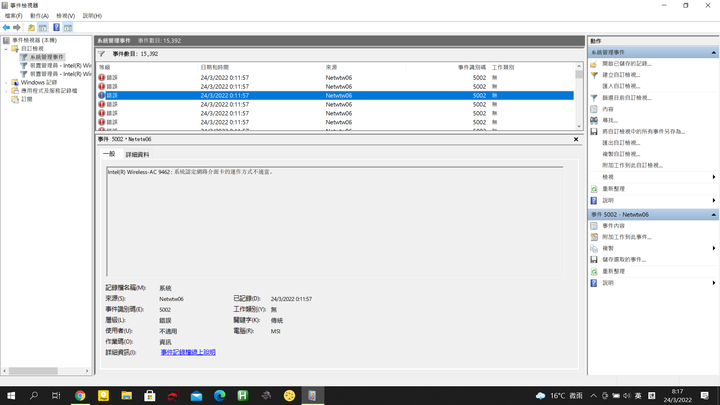Click the Back arrow in the toolbar
Image resolution: width=720 pixels, height=405 pixels.
tap(6, 28)
